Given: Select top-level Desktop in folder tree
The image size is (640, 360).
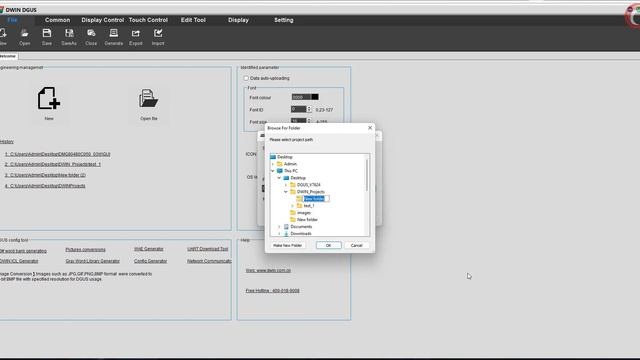Looking at the screenshot, I should point(285,157).
